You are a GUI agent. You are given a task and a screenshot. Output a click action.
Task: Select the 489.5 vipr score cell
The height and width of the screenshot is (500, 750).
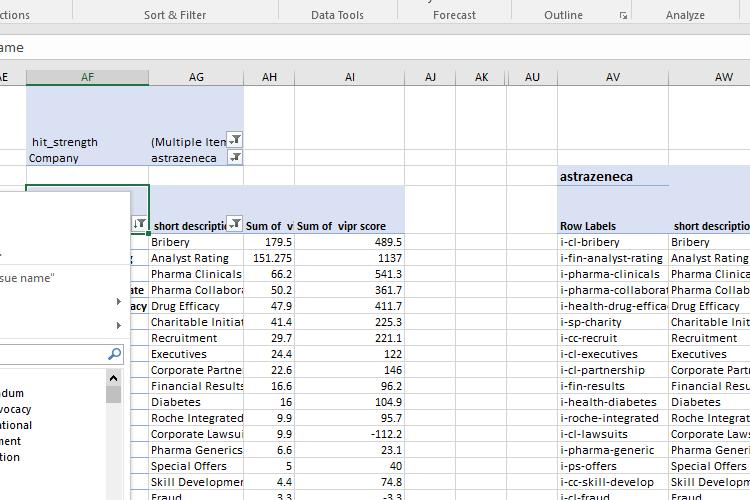point(350,242)
